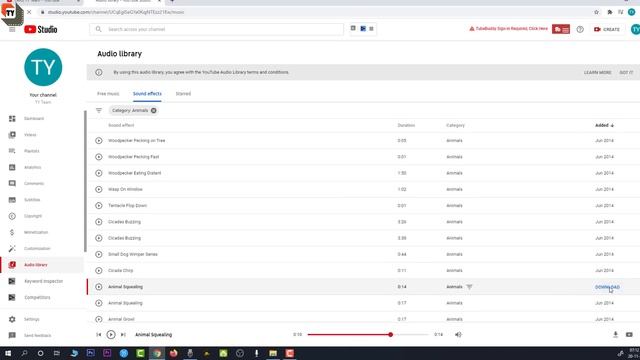Open the TY account avatar menu
Viewport: 640px width, 360px height.
coord(635,29)
